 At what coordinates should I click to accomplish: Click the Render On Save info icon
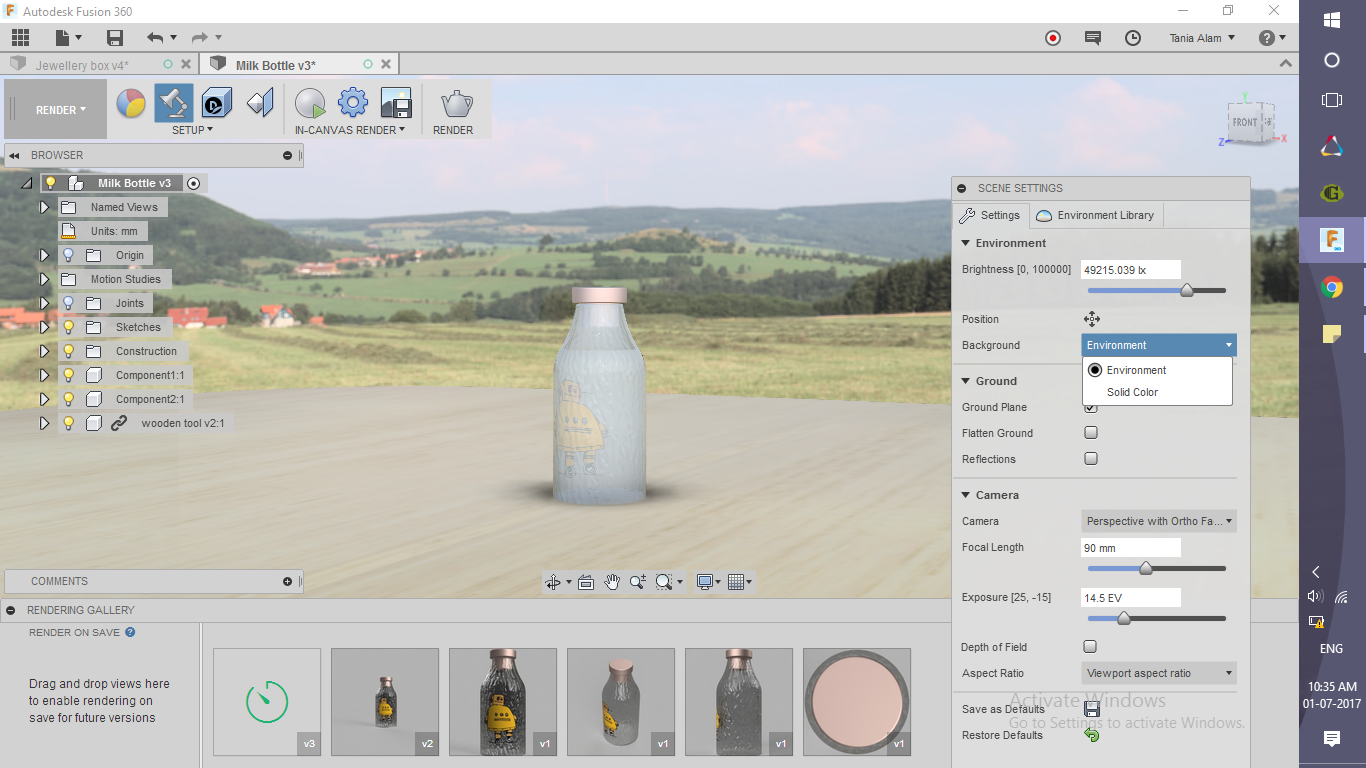130,632
